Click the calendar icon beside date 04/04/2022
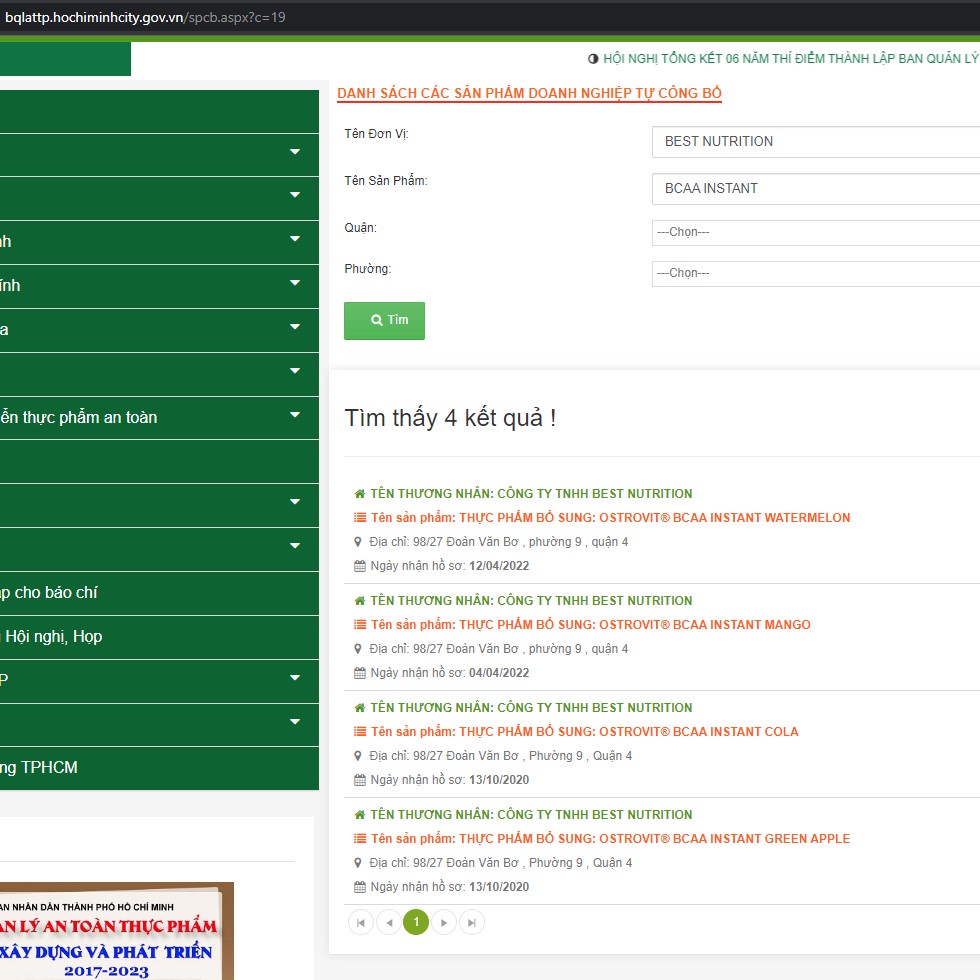Screen dimensions: 980x980 [360, 673]
